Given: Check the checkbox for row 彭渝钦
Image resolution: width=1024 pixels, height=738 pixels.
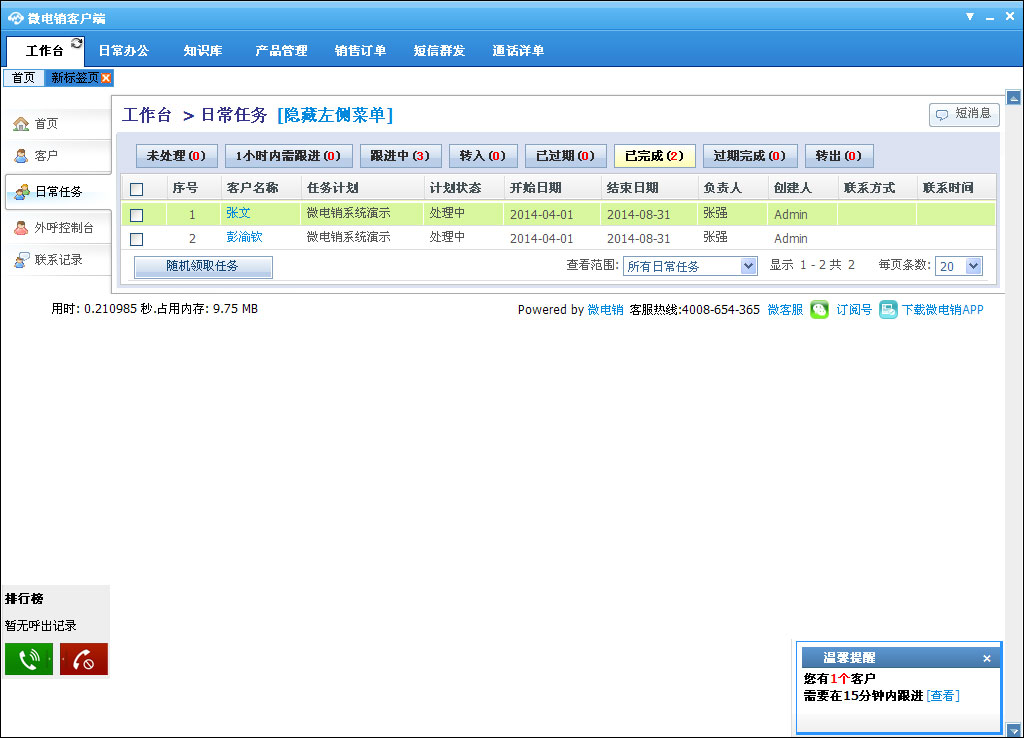Looking at the screenshot, I should point(136,239).
